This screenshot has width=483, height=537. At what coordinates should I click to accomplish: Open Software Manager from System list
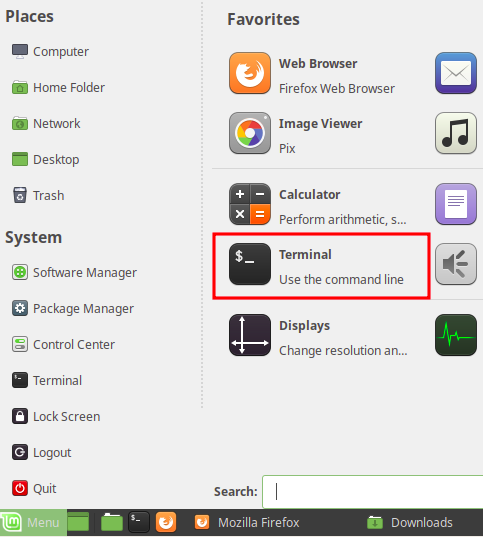point(74,272)
